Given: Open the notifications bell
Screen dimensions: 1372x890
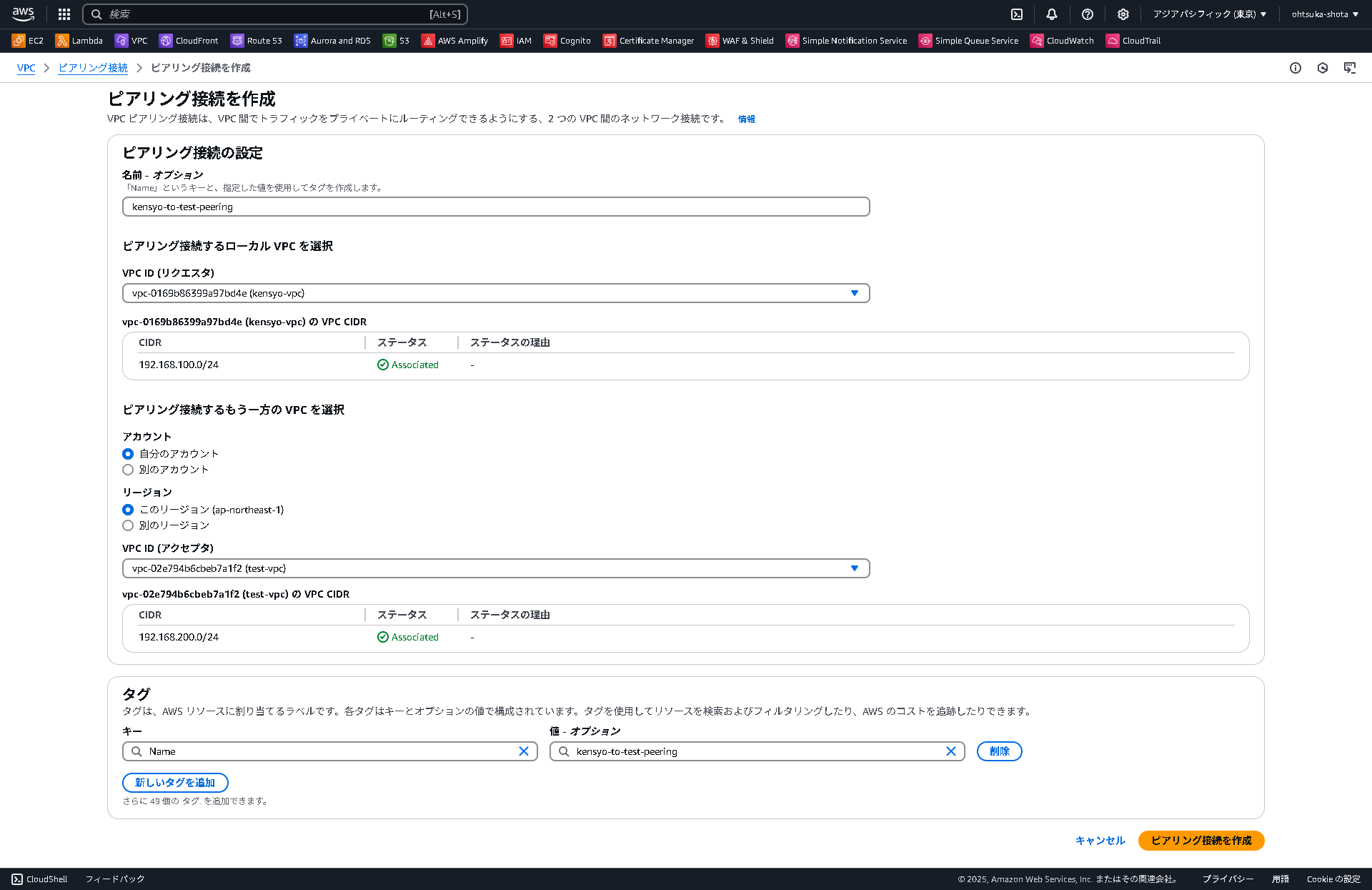Looking at the screenshot, I should point(1051,14).
